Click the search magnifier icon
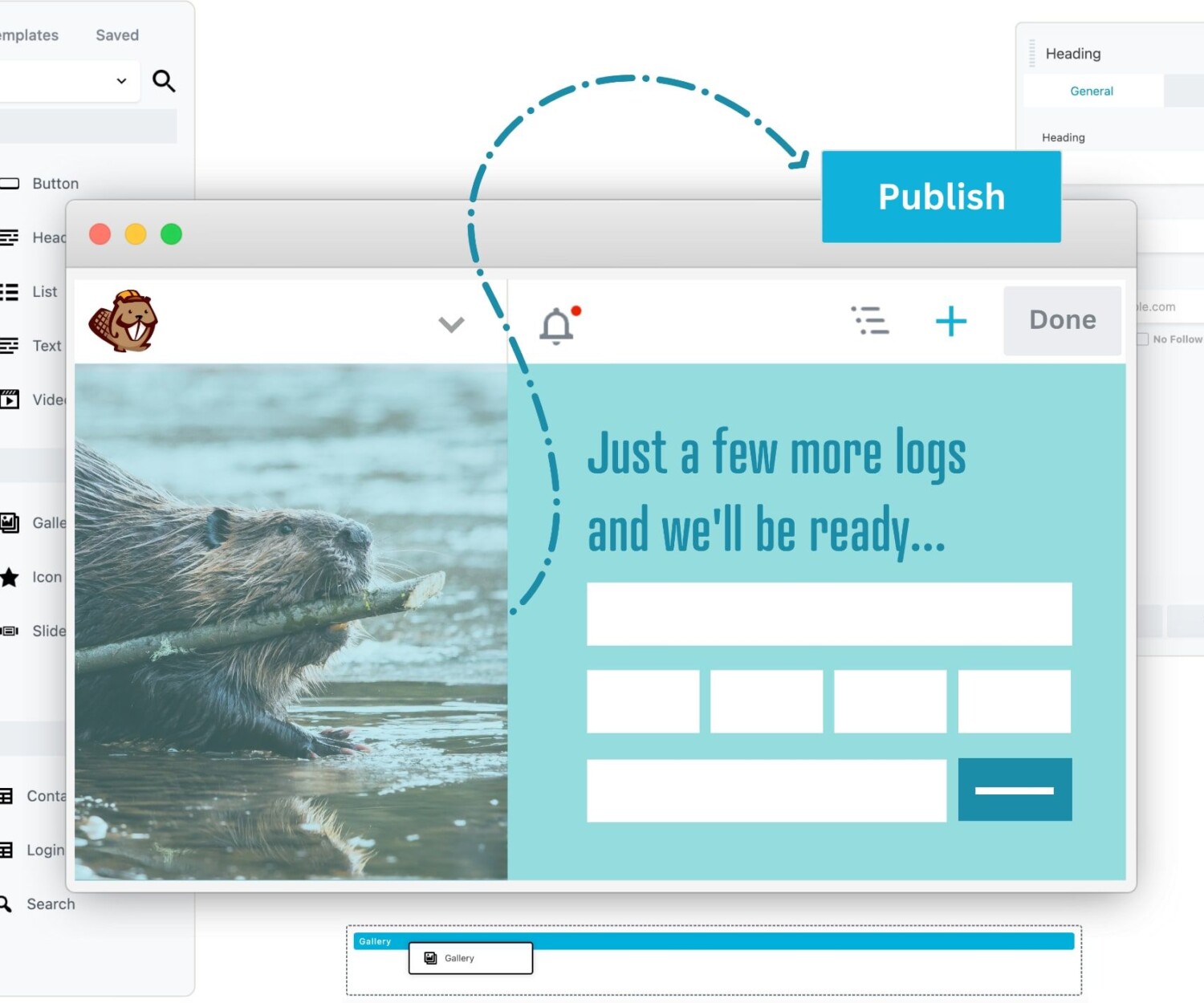Screen dimensions: 1204x1003 coord(164,81)
